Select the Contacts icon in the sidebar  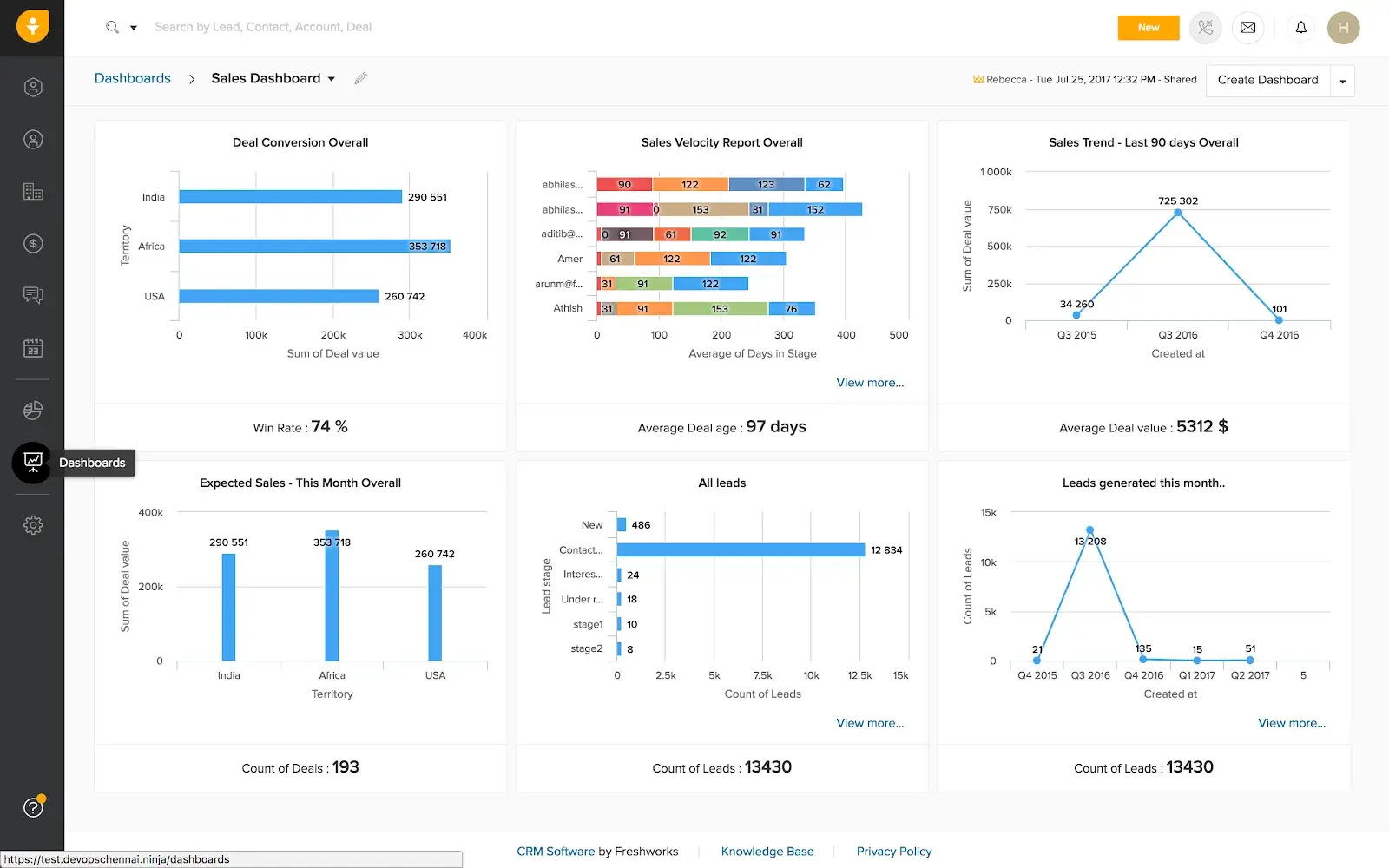32,139
